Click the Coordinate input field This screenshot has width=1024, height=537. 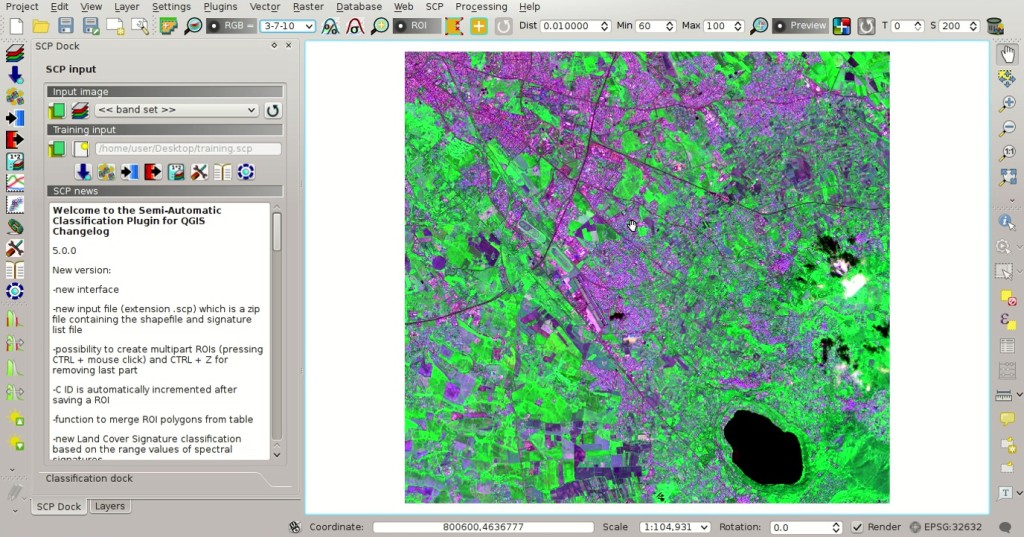click(483, 527)
